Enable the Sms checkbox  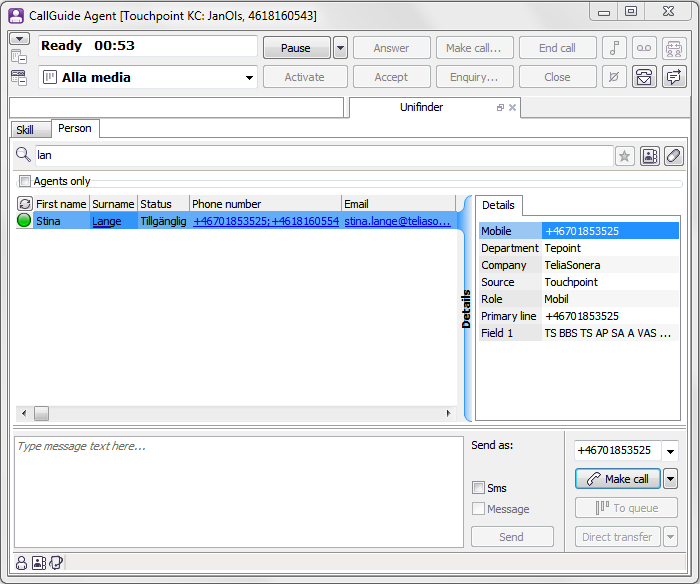pyautogui.click(x=478, y=488)
